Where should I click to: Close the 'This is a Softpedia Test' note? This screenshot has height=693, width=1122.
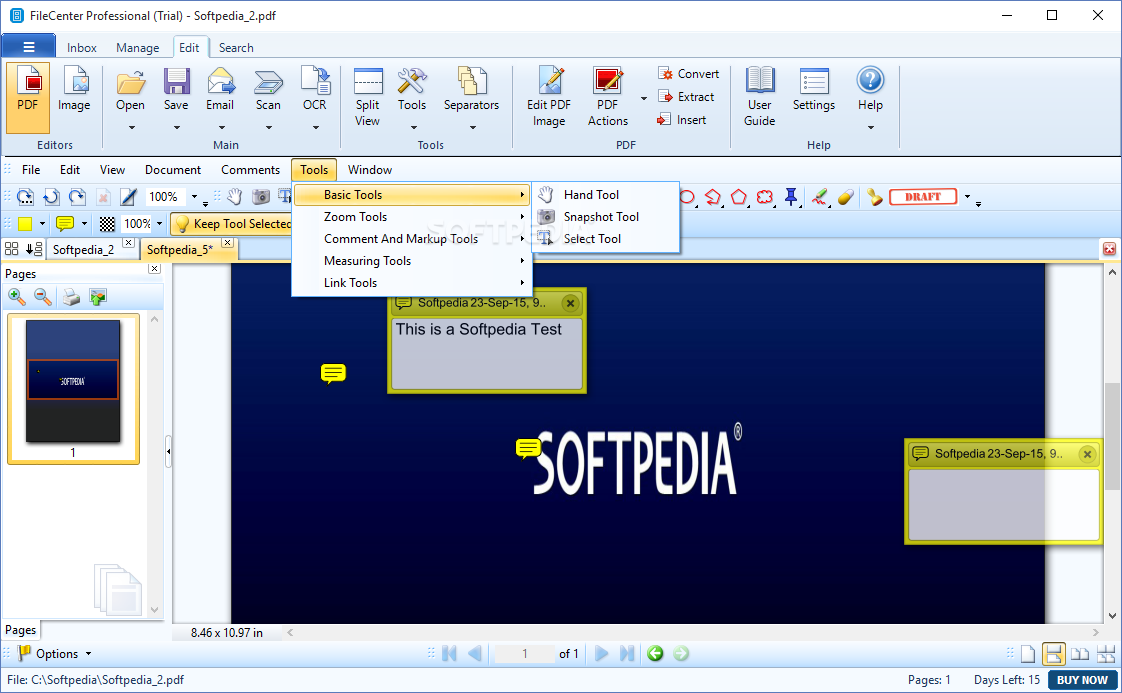coord(570,304)
